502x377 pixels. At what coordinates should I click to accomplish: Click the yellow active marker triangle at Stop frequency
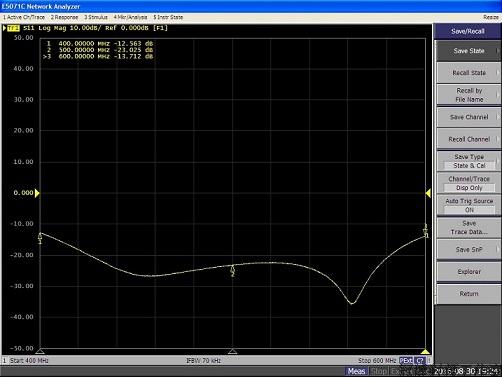point(425,351)
